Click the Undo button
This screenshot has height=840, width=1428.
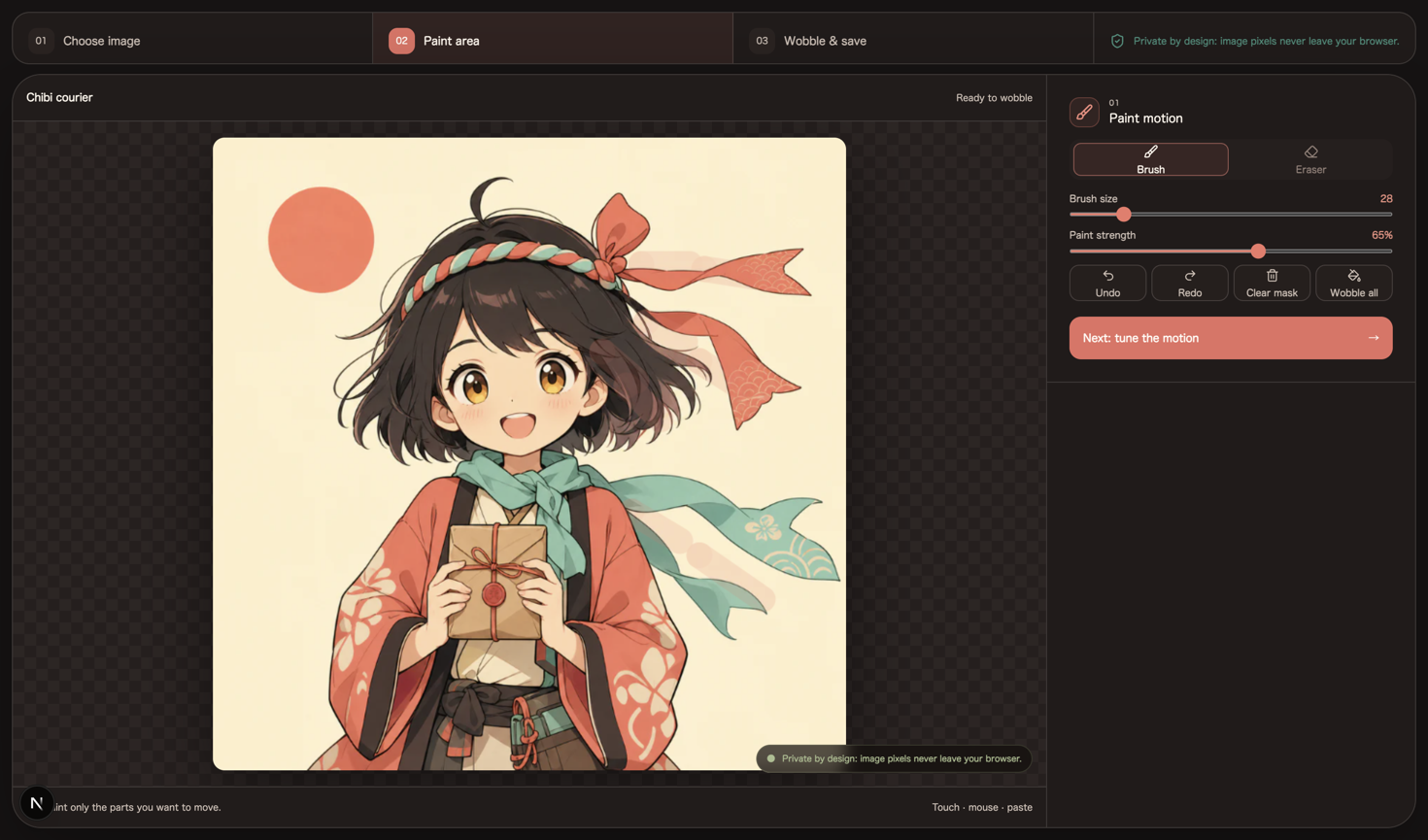1107,284
